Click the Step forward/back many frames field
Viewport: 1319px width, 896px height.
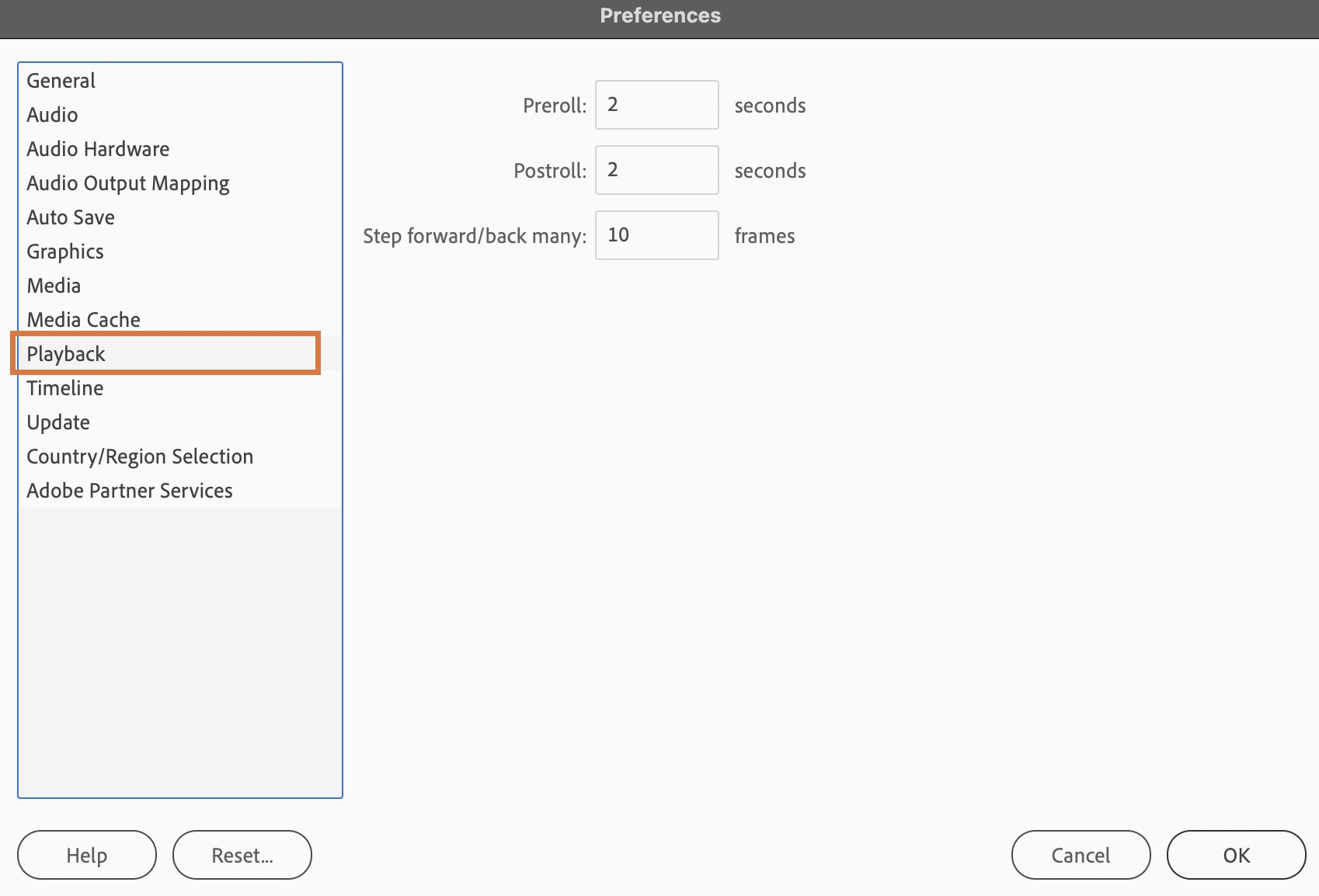point(656,235)
